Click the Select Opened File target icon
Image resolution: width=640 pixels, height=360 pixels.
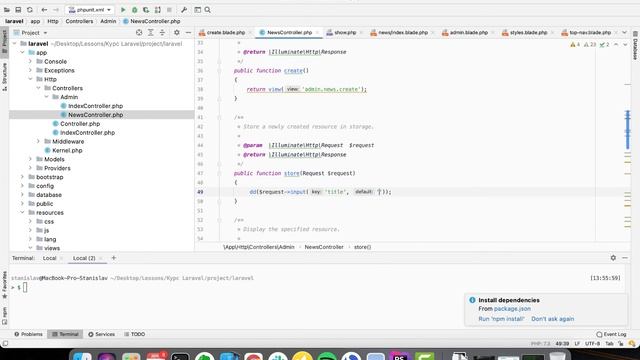pos(139,33)
